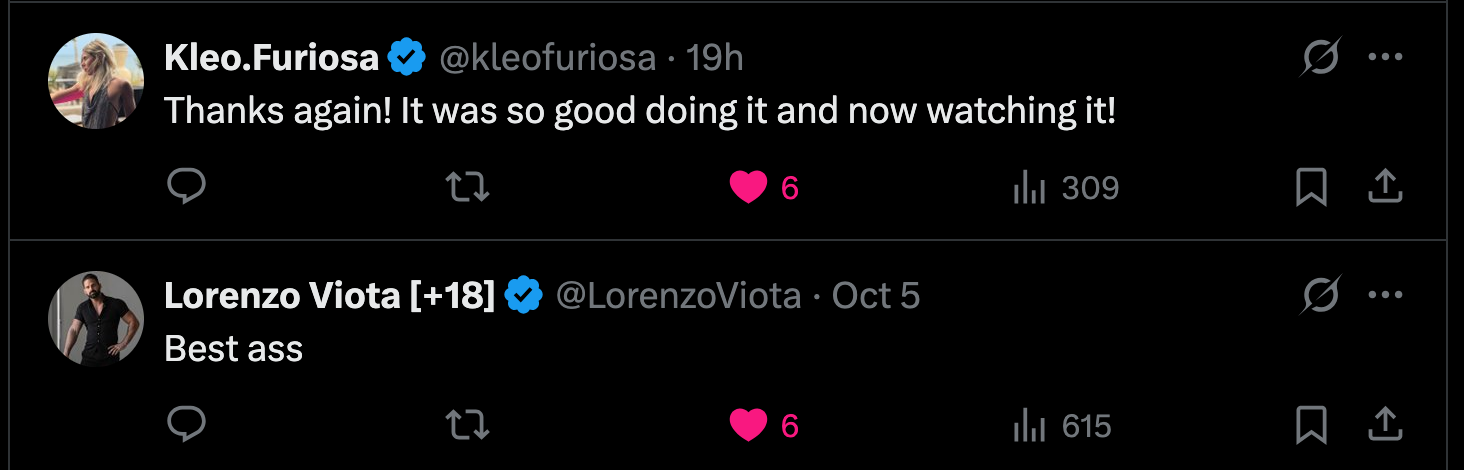The image size is (1464, 470).
Task: Repost Lorenzo Viota's tweet
Action: pyautogui.click(x=466, y=425)
